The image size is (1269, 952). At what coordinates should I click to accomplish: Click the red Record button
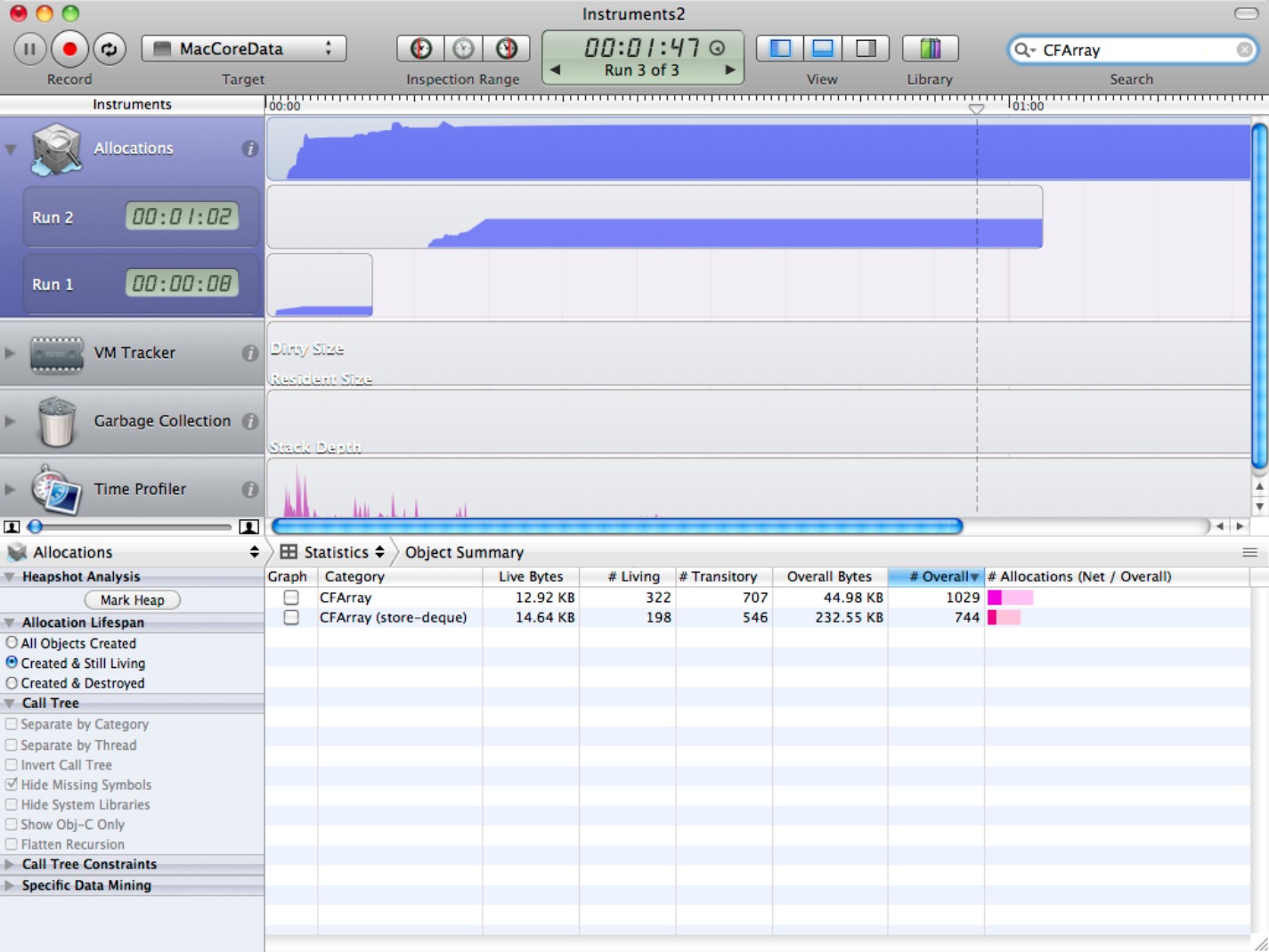point(69,49)
